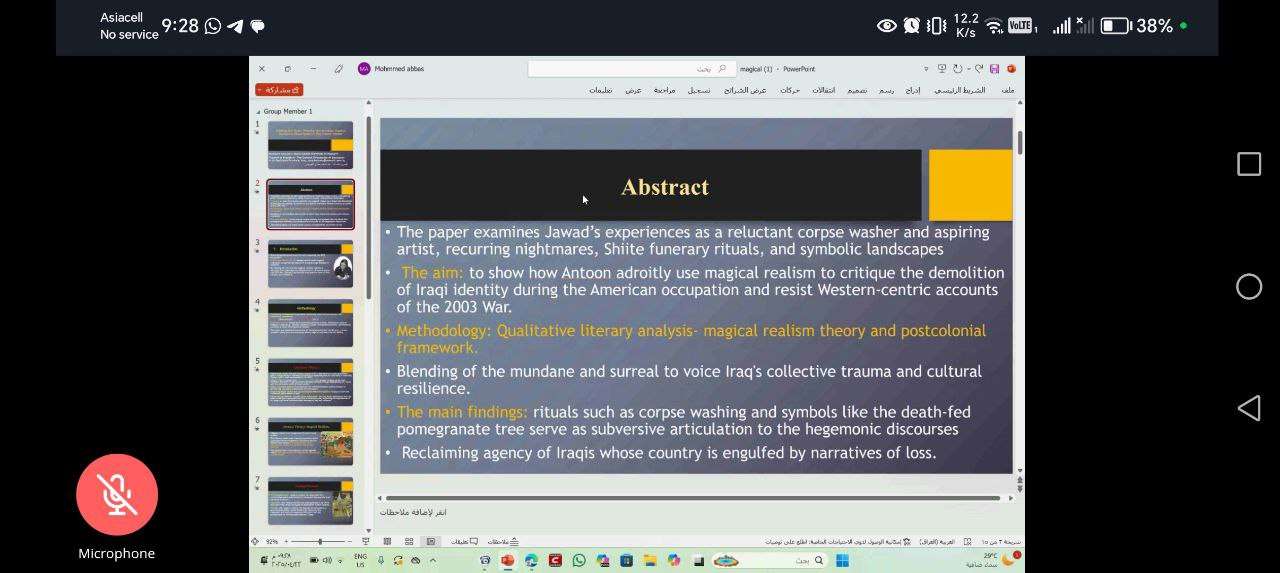The image size is (1280, 573).
Task: Click PowerPoint icon in the Windows taskbar
Action: pos(507,561)
